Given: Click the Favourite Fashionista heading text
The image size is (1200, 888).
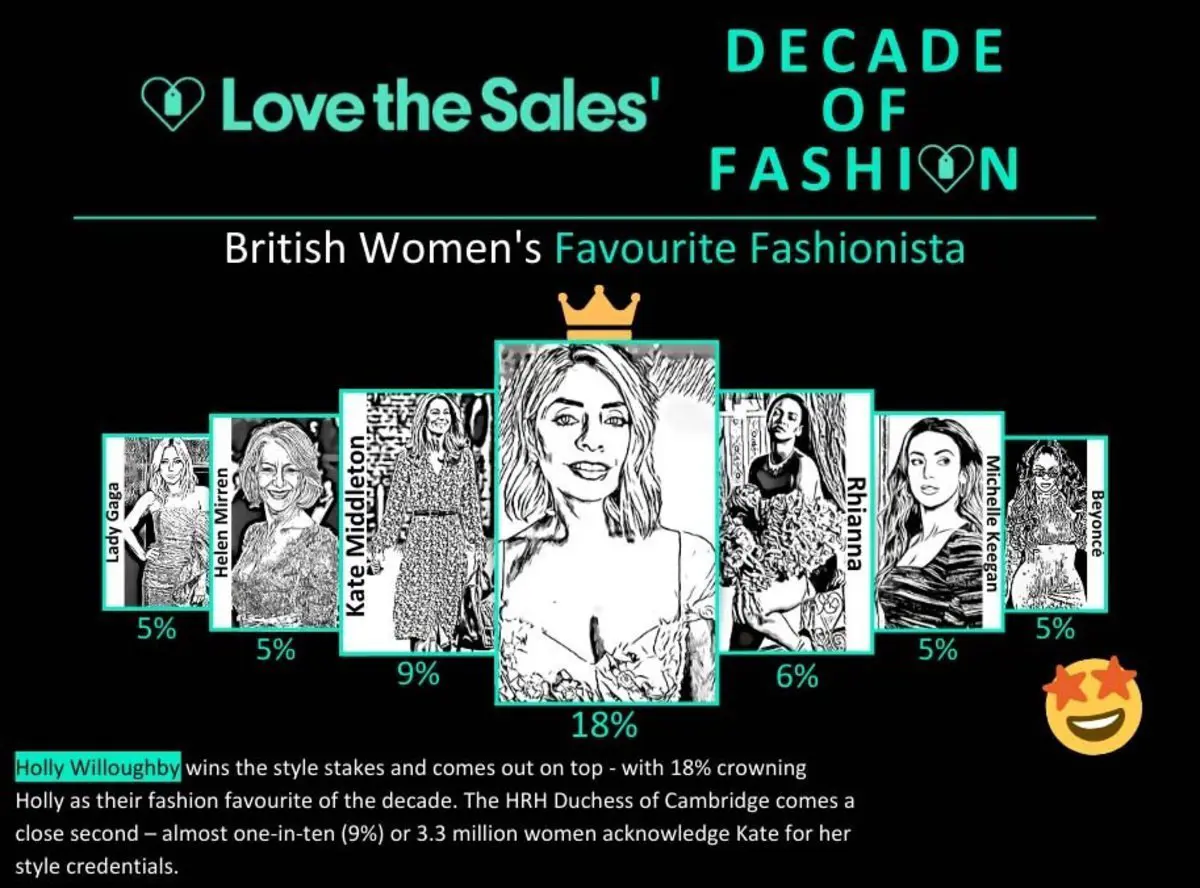Looking at the screenshot, I should point(760,248).
